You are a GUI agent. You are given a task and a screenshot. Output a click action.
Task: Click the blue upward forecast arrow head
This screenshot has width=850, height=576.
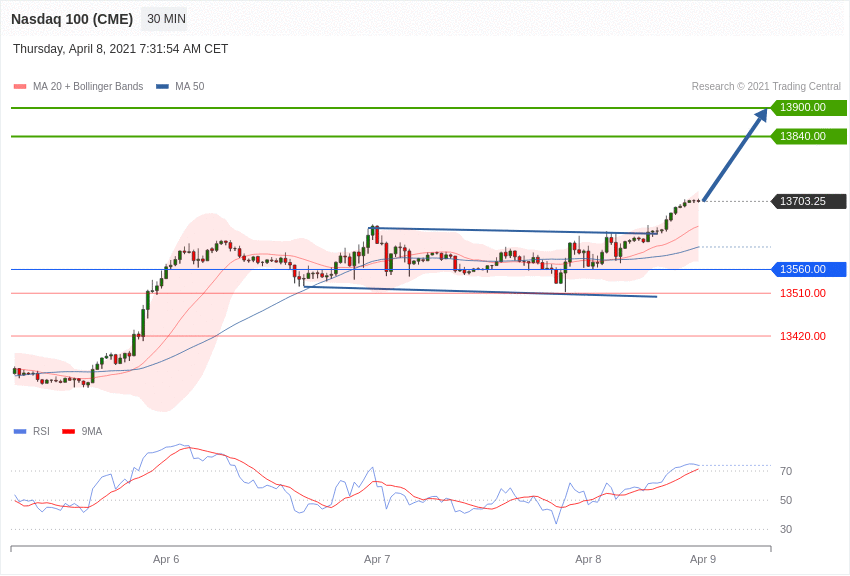pyautogui.click(x=761, y=115)
